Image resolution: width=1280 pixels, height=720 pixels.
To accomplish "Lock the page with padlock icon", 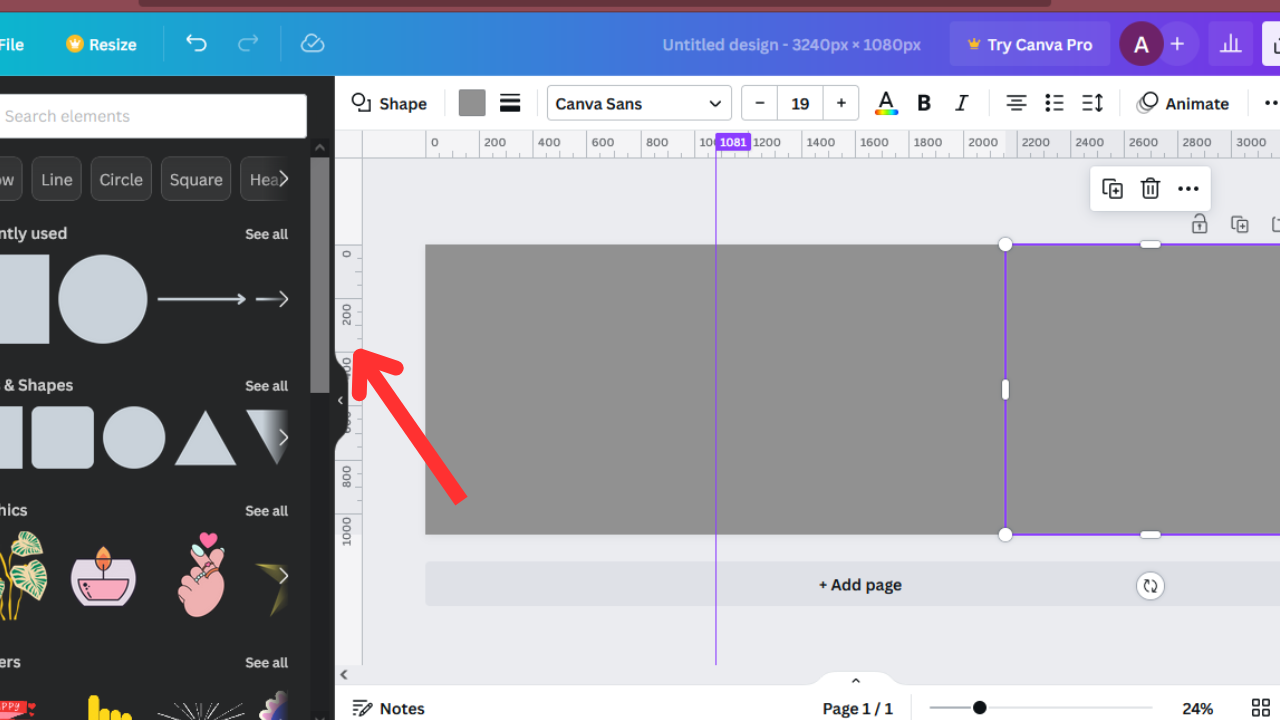I will [x=1199, y=224].
